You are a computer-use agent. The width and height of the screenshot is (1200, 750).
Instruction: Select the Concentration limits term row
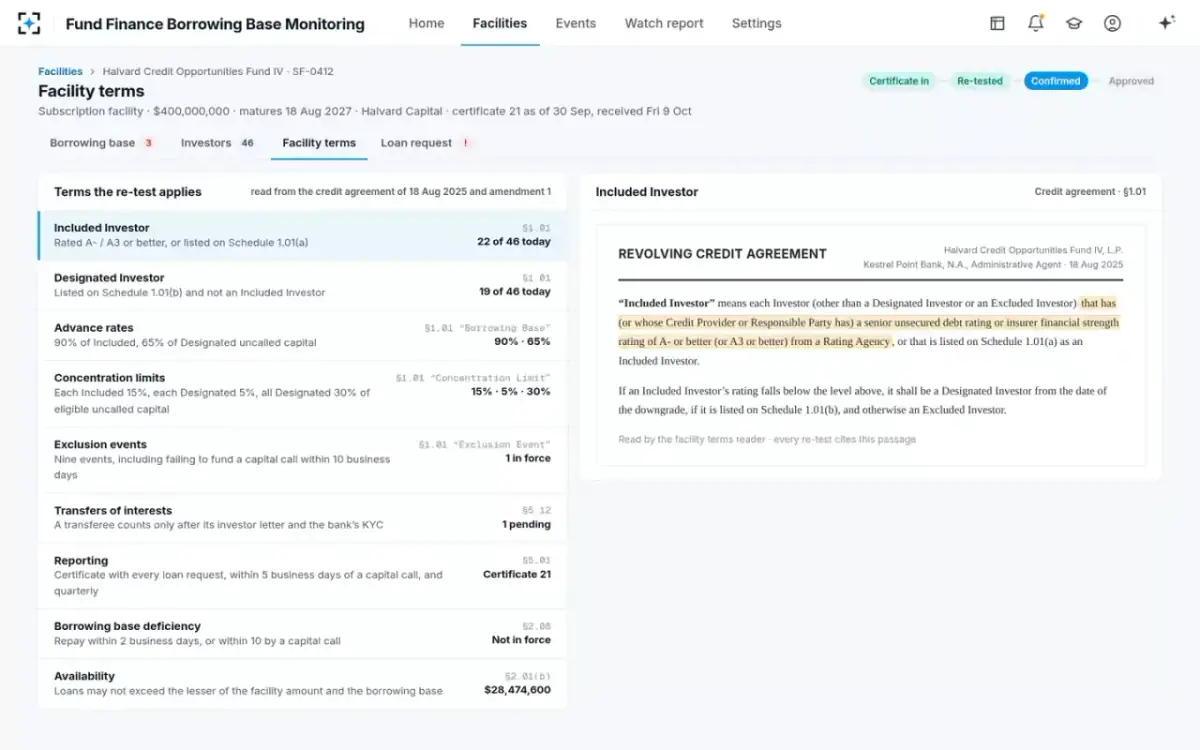tap(302, 394)
